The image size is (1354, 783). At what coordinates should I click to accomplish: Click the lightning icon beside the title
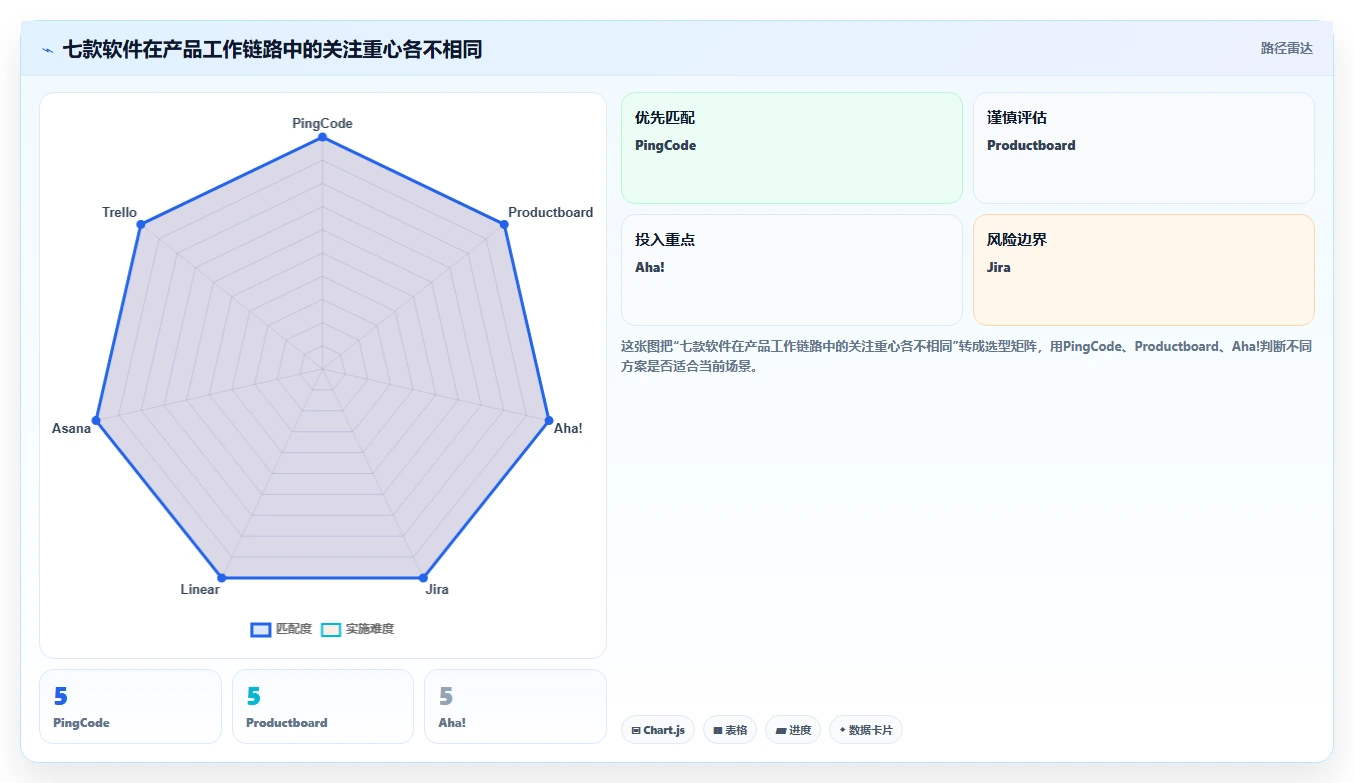(x=48, y=49)
